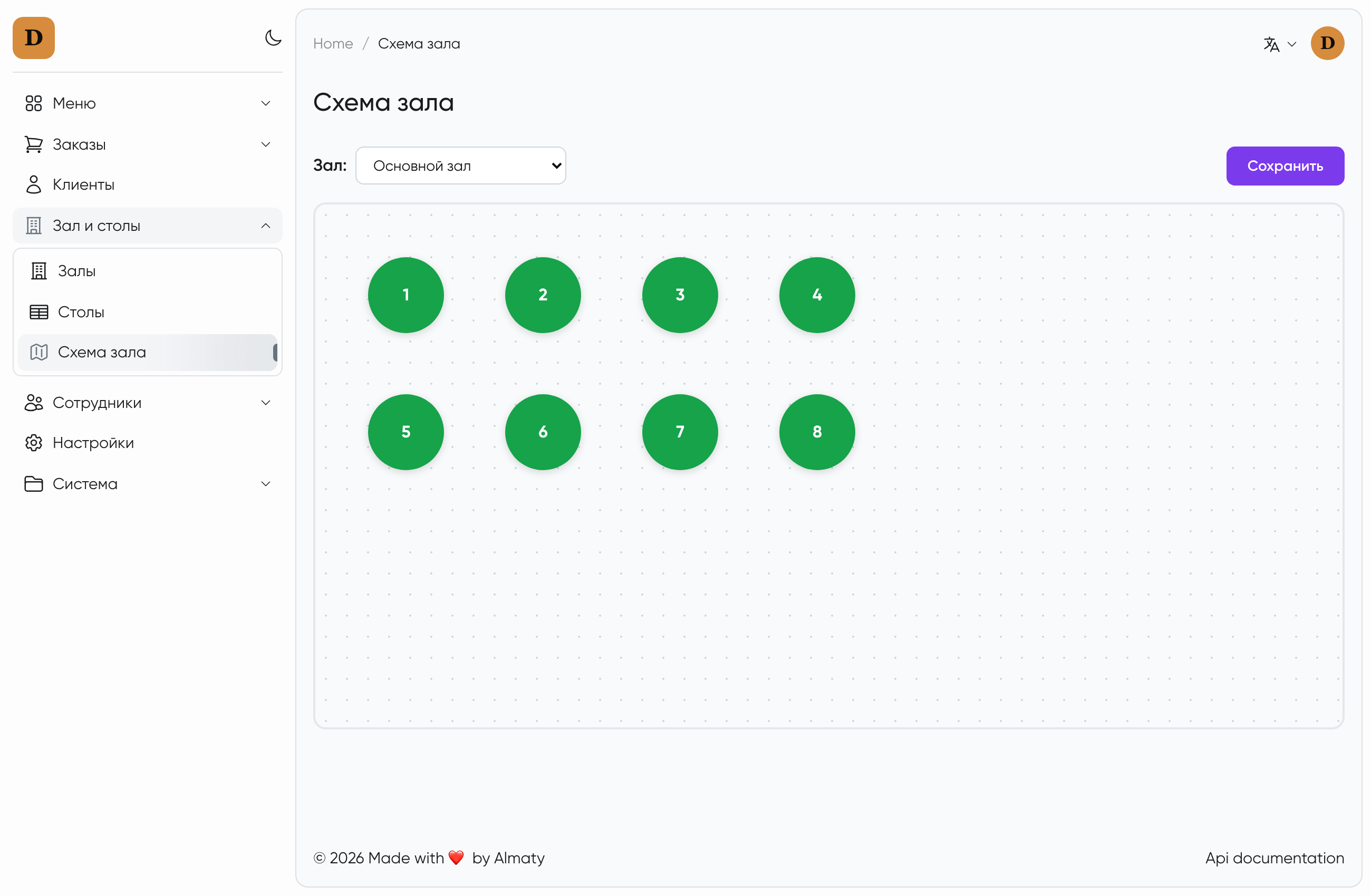1371x896 pixels.
Task: Expand the Заказы section chevron
Action: 266,144
